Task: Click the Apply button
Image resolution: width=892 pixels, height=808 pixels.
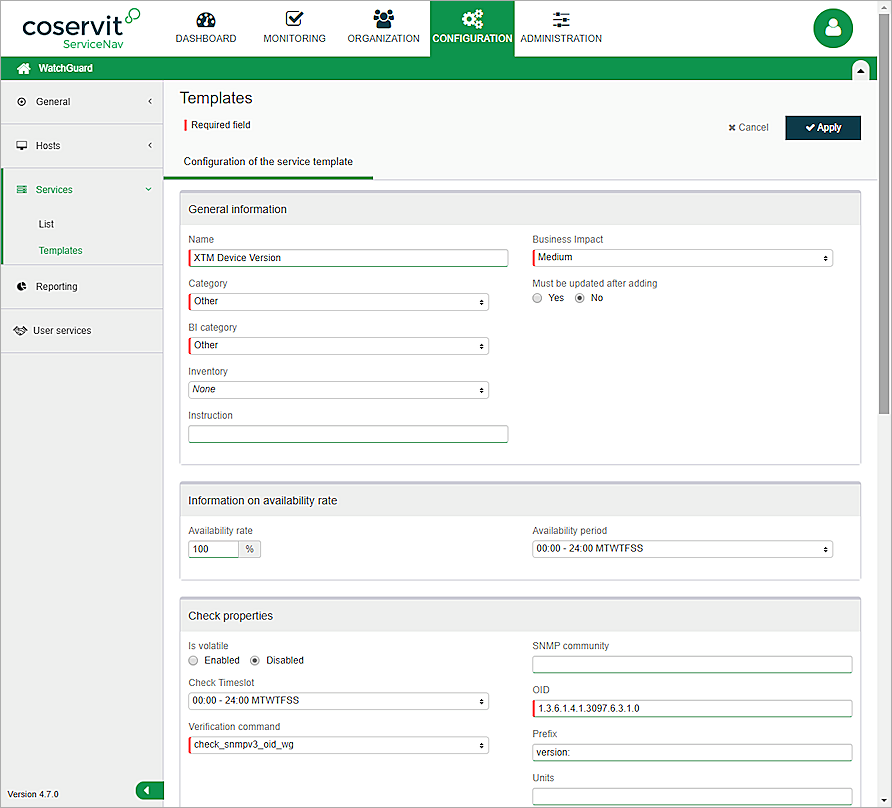Action: click(822, 128)
